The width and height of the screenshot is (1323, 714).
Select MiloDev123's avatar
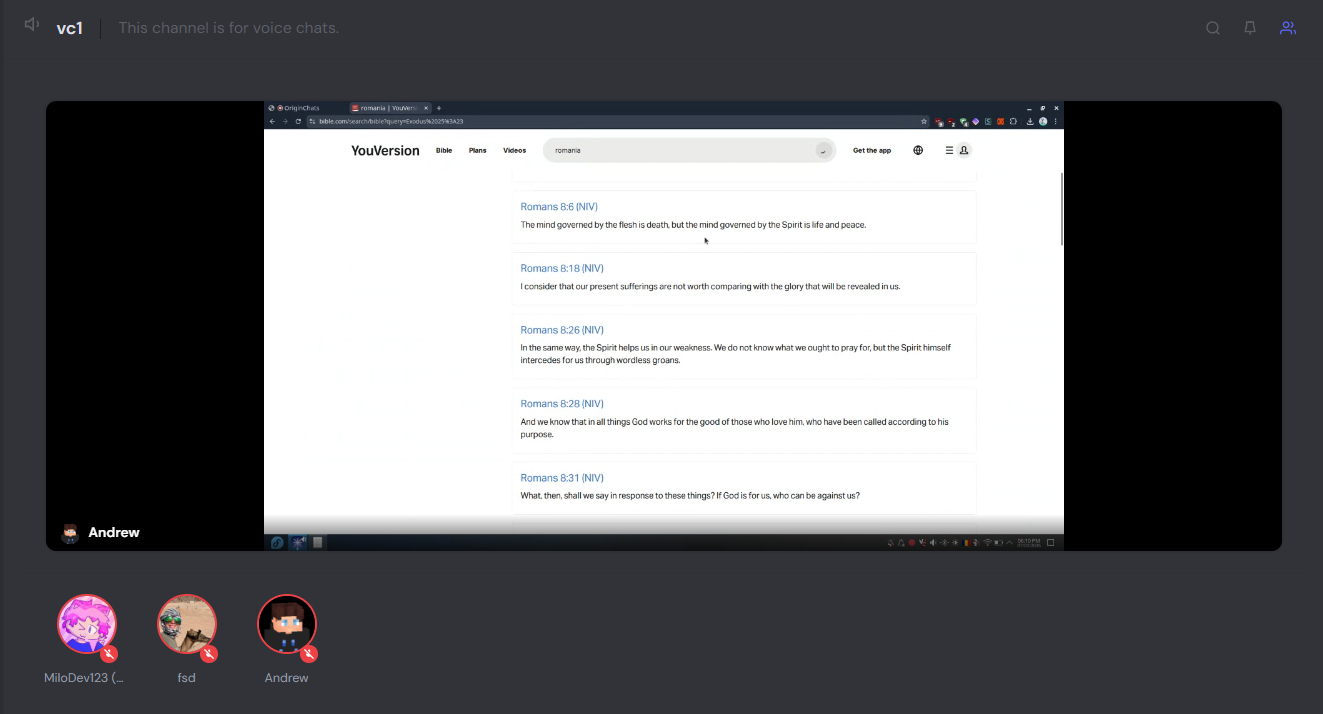(87, 624)
